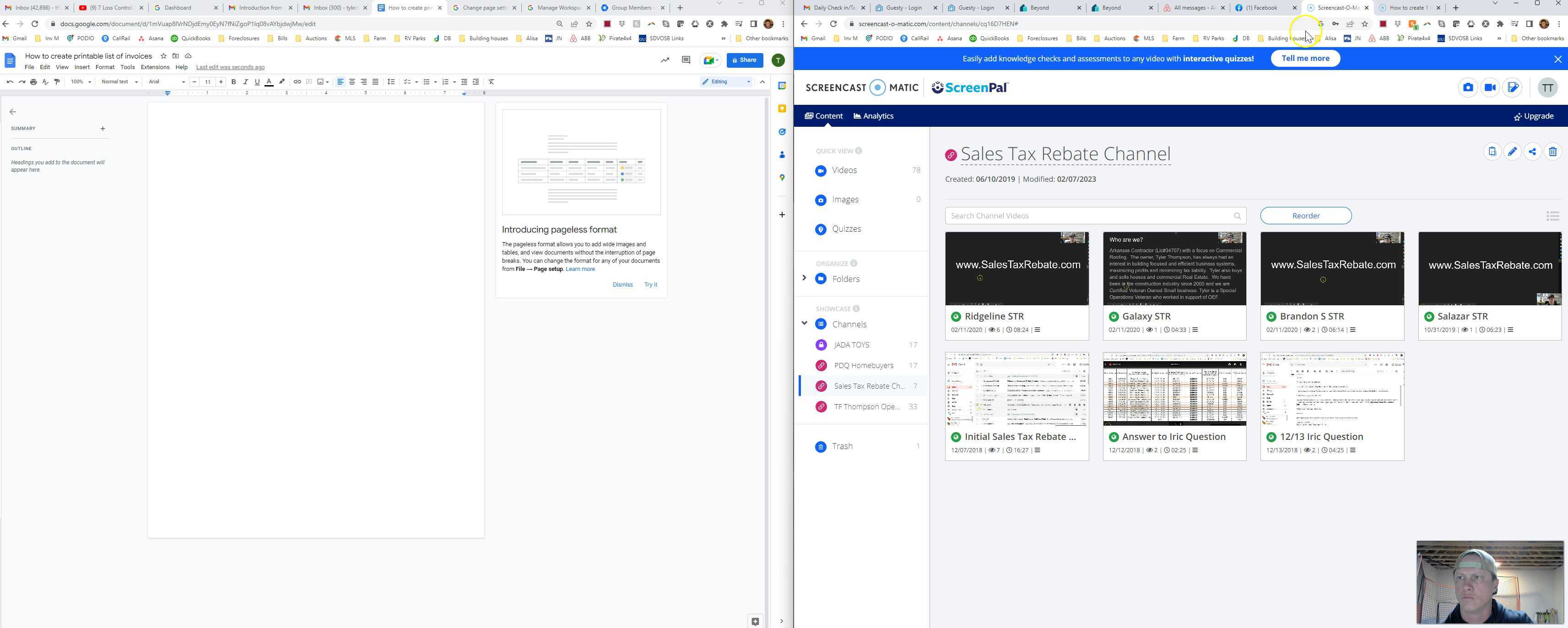Click the share channel icon

click(1532, 152)
